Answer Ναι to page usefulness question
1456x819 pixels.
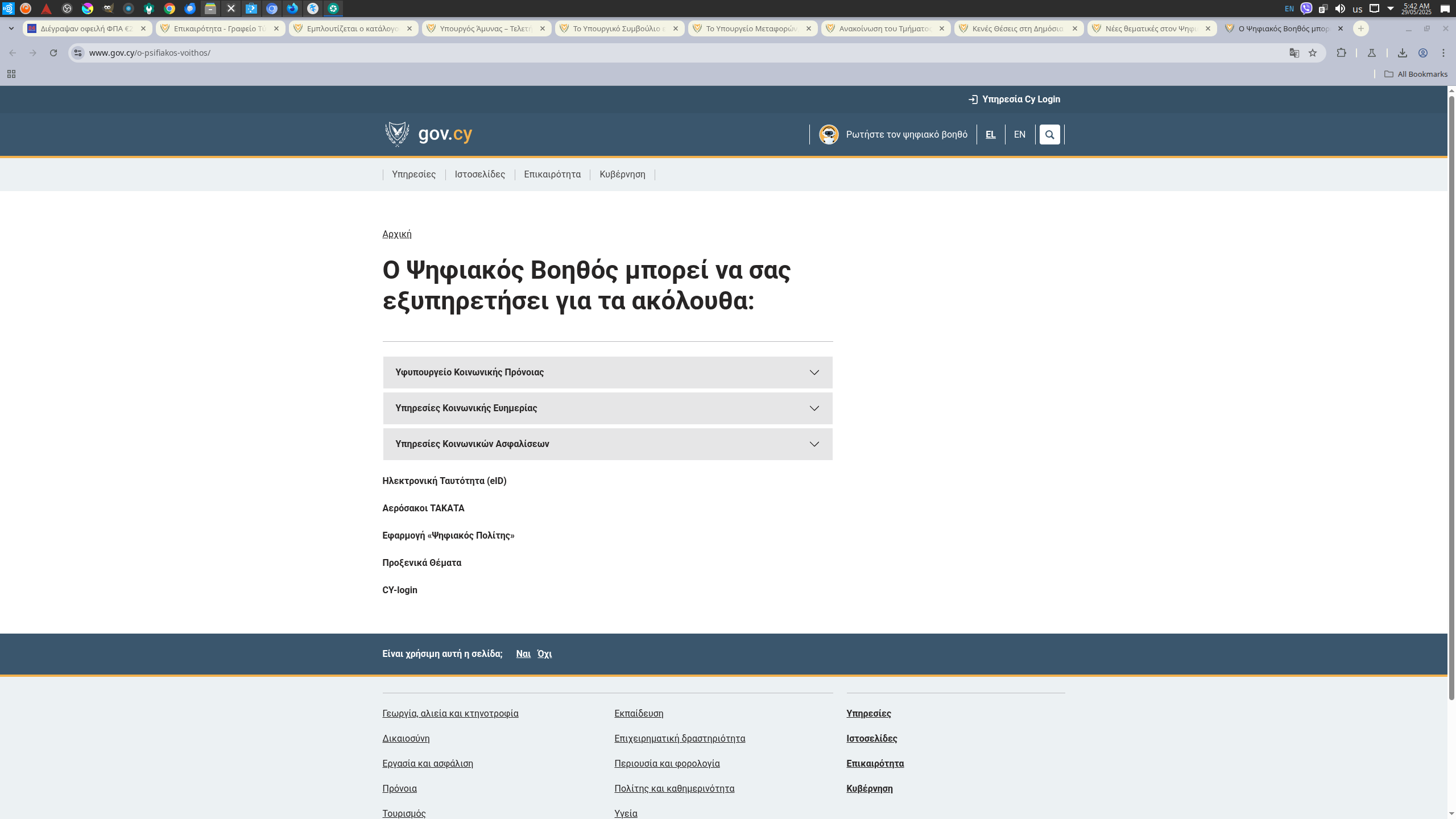pos(523,654)
